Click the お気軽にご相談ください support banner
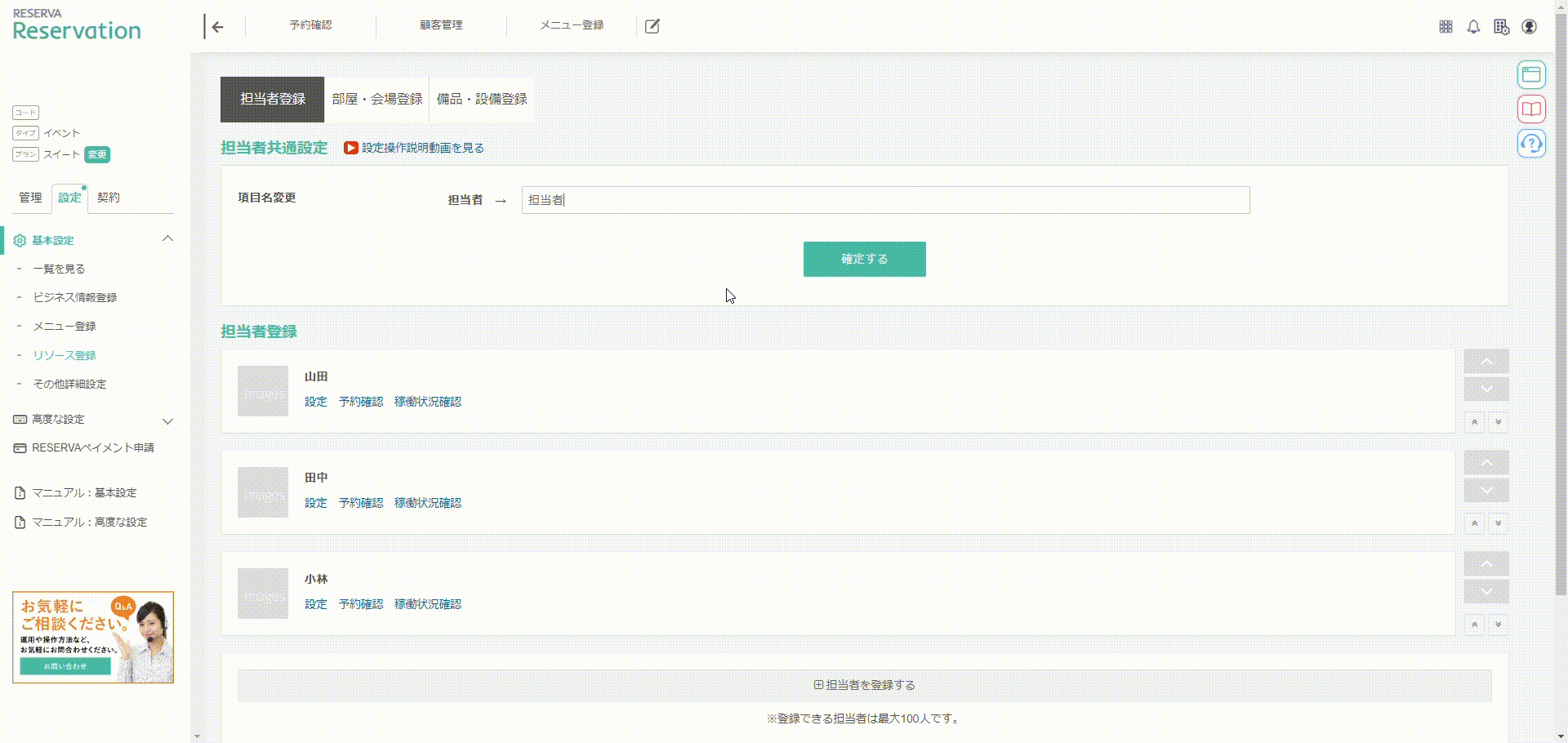The width and height of the screenshot is (1568, 743). (93, 638)
